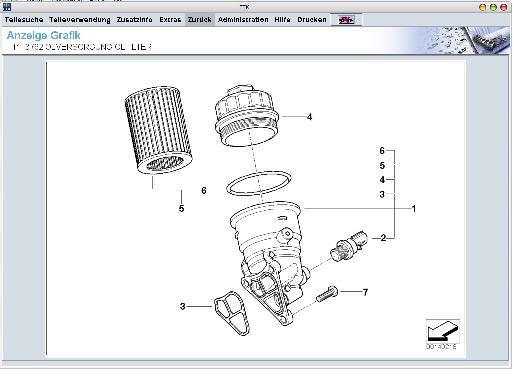
Task: Open the Administration menu
Action: point(243,20)
